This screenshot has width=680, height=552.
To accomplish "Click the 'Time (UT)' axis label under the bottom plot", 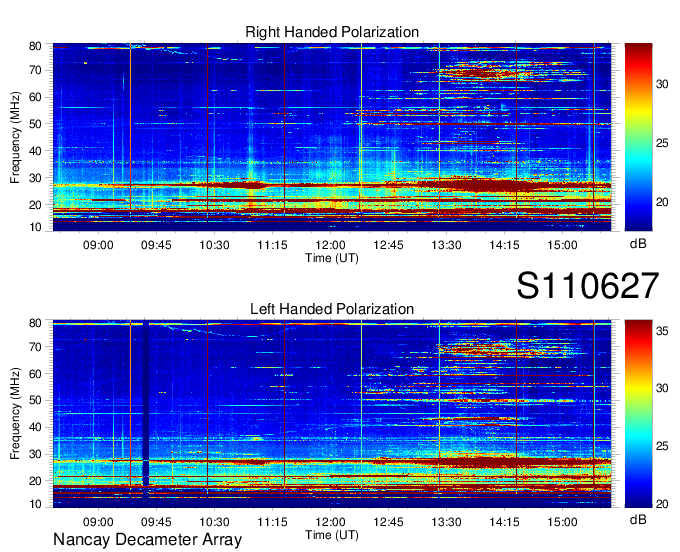I will click(x=332, y=535).
